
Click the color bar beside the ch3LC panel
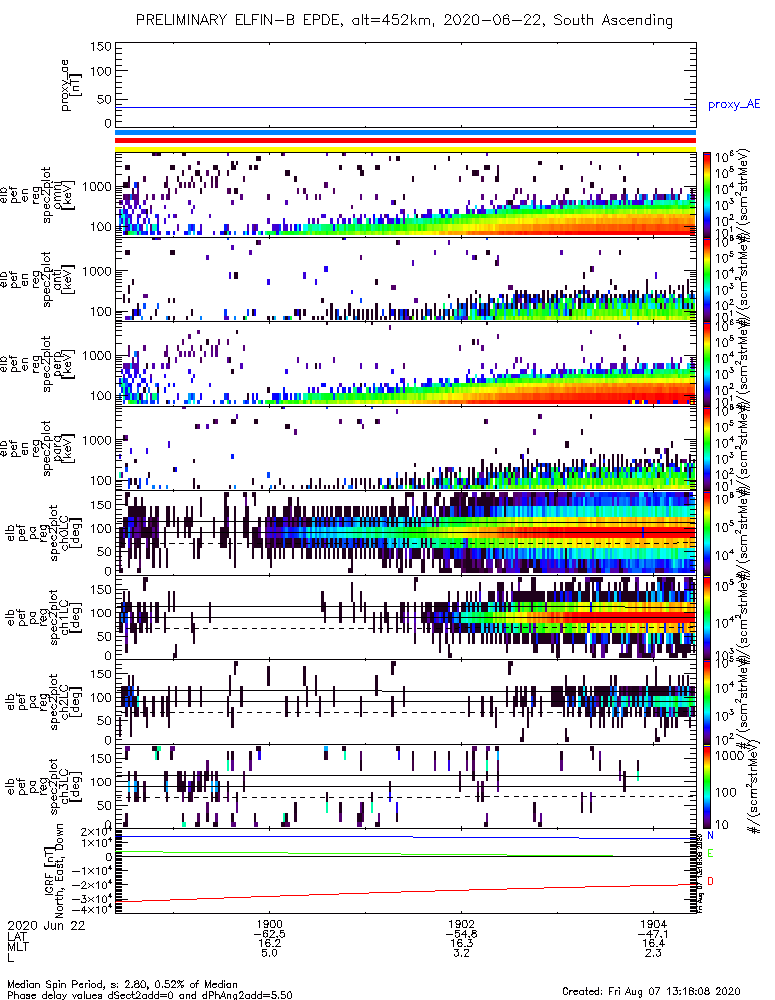click(x=707, y=786)
